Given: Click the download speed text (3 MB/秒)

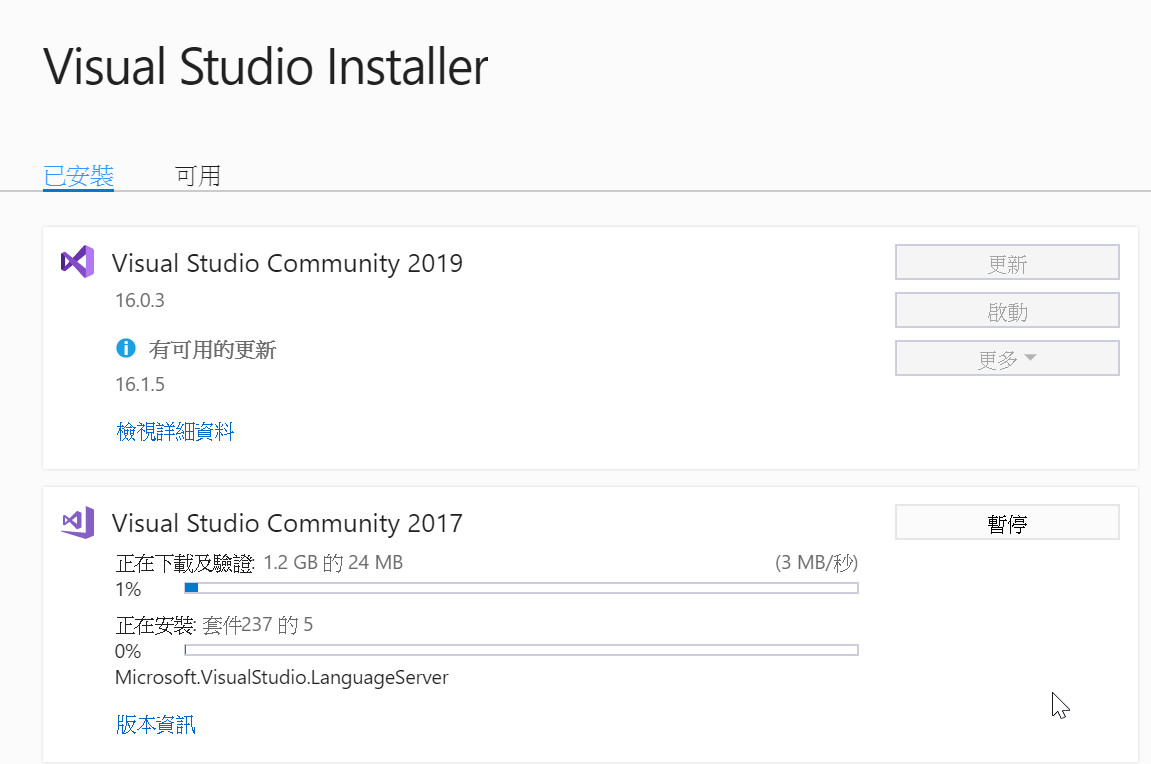Looking at the screenshot, I should (816, 563).
